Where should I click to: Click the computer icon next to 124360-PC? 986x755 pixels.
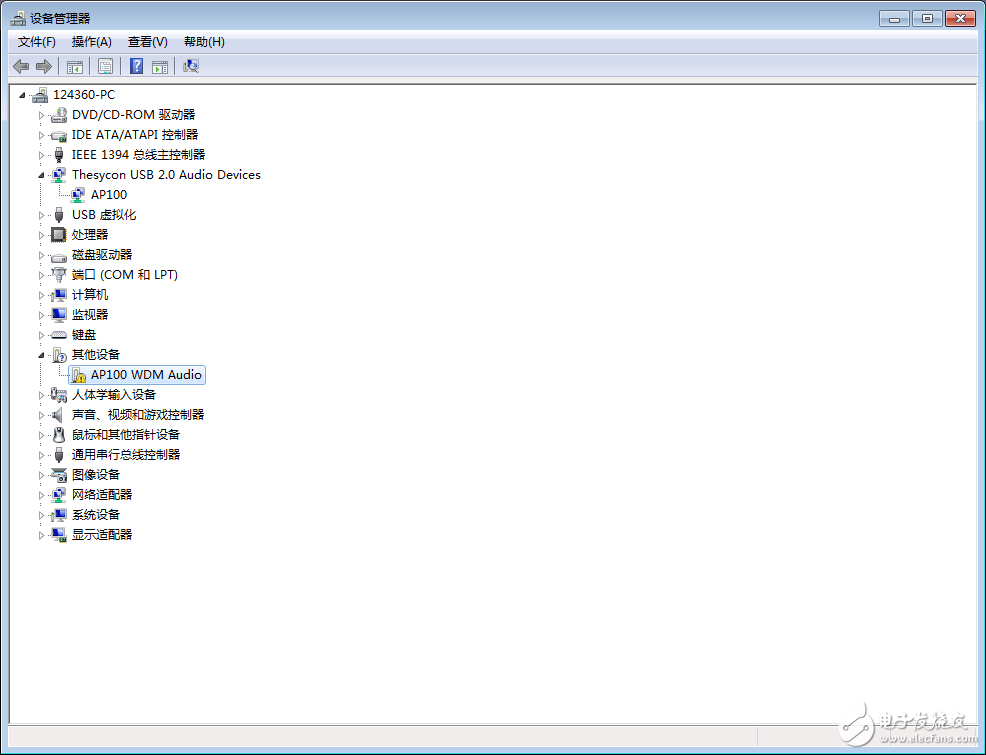[38, 94]
